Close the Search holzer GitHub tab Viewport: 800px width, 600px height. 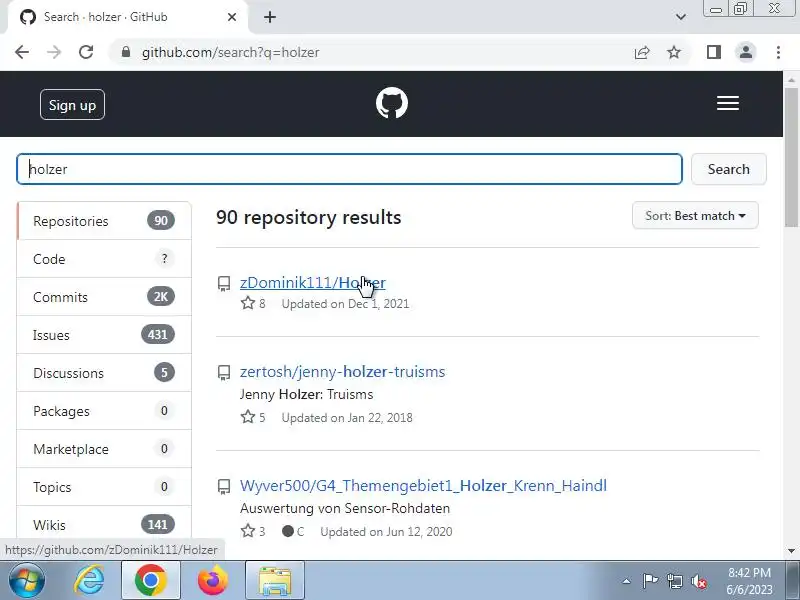232,17
